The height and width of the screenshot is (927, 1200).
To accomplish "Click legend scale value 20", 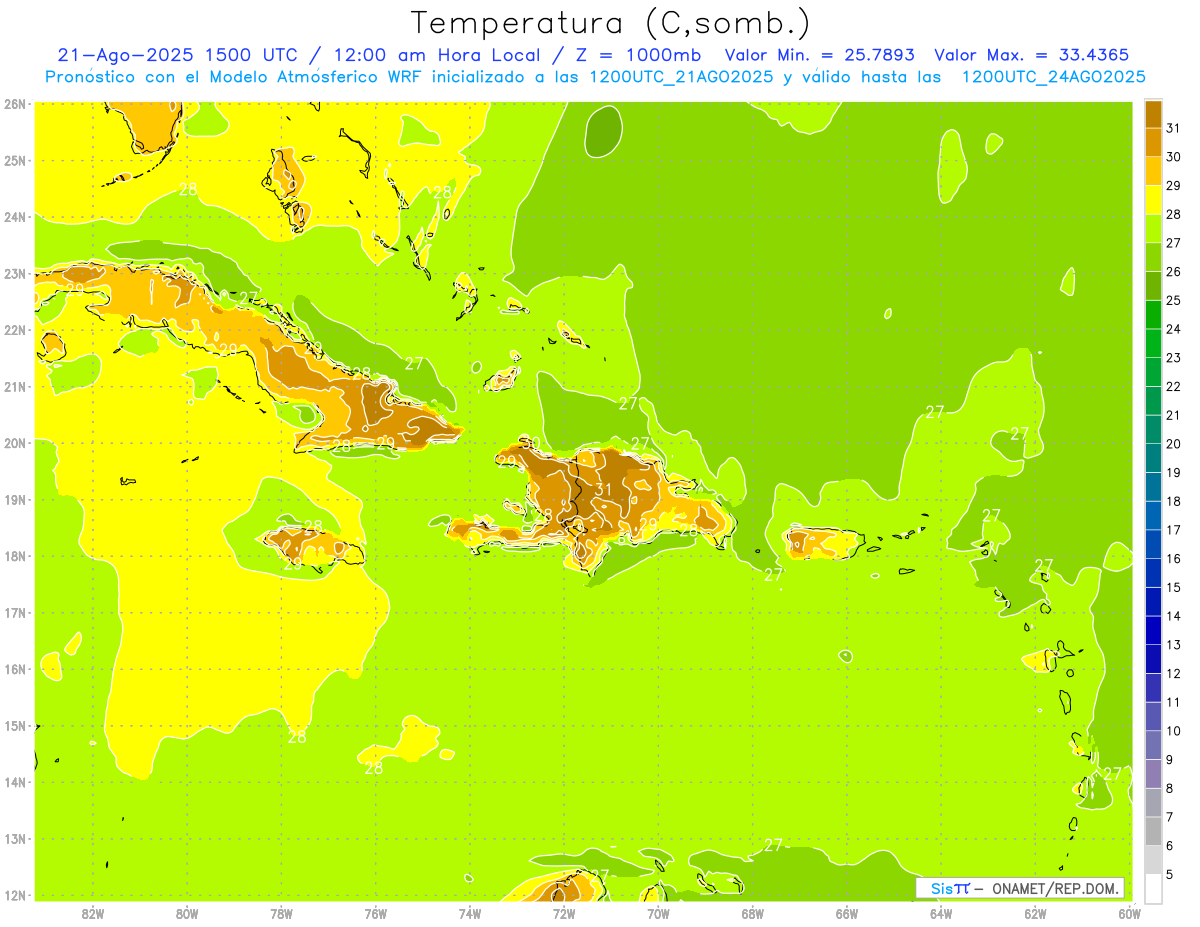I will 1173,444.
